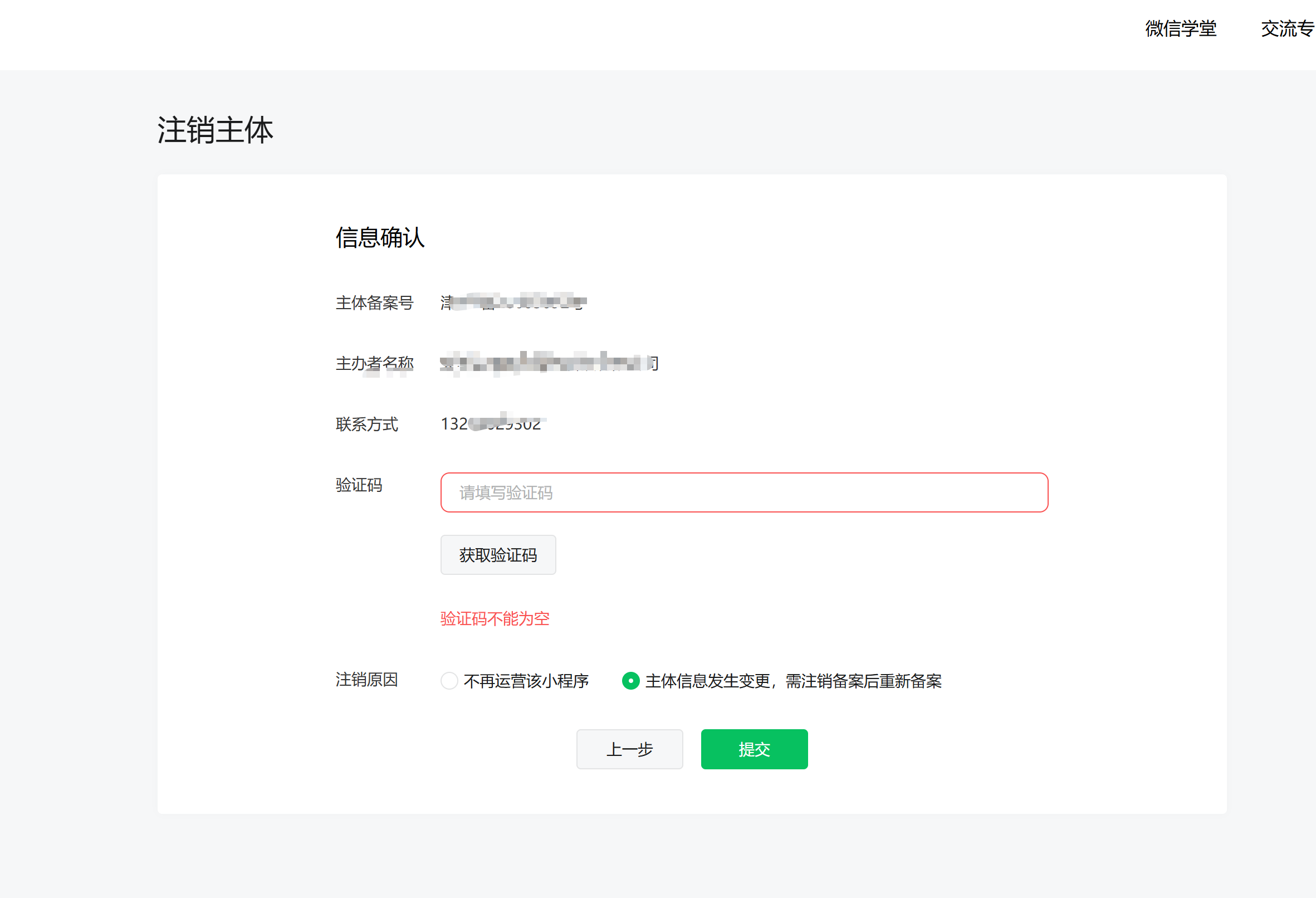Click the text 需注销备案后重新备案

click(863, 681)
